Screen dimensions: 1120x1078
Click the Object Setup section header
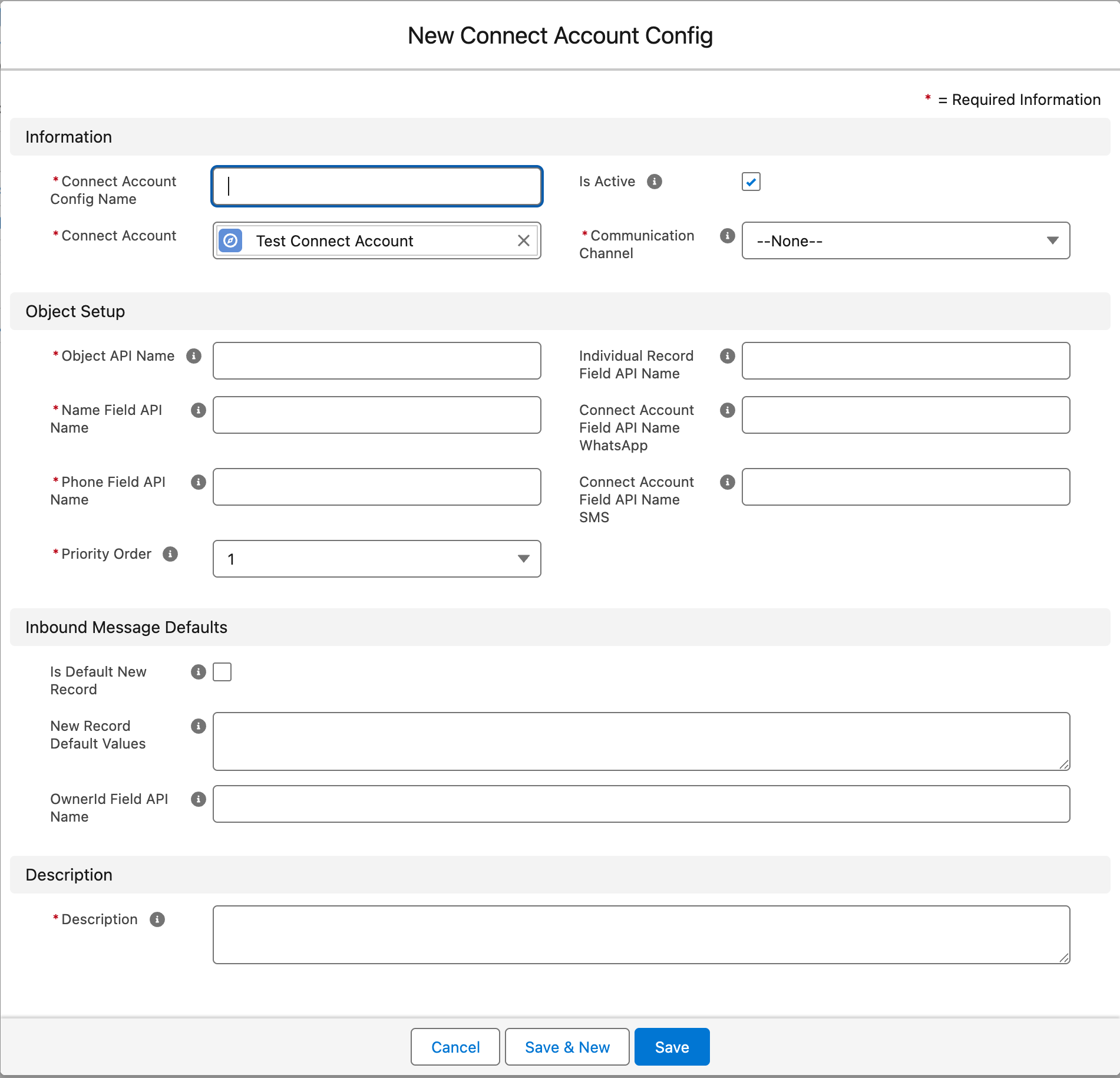(560, 311)
